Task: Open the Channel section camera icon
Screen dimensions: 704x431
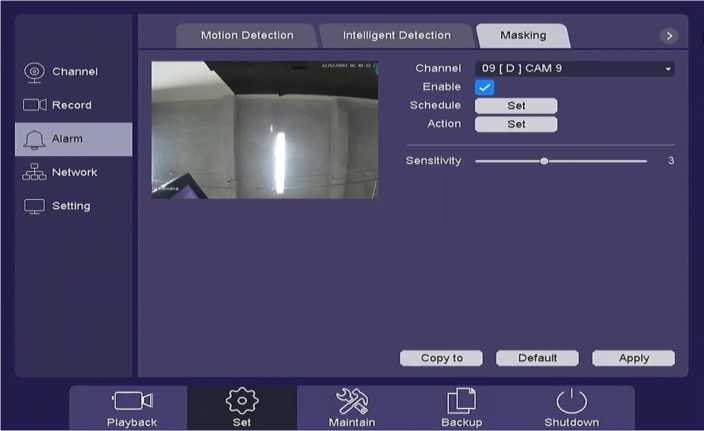Action: coord(34,72)
